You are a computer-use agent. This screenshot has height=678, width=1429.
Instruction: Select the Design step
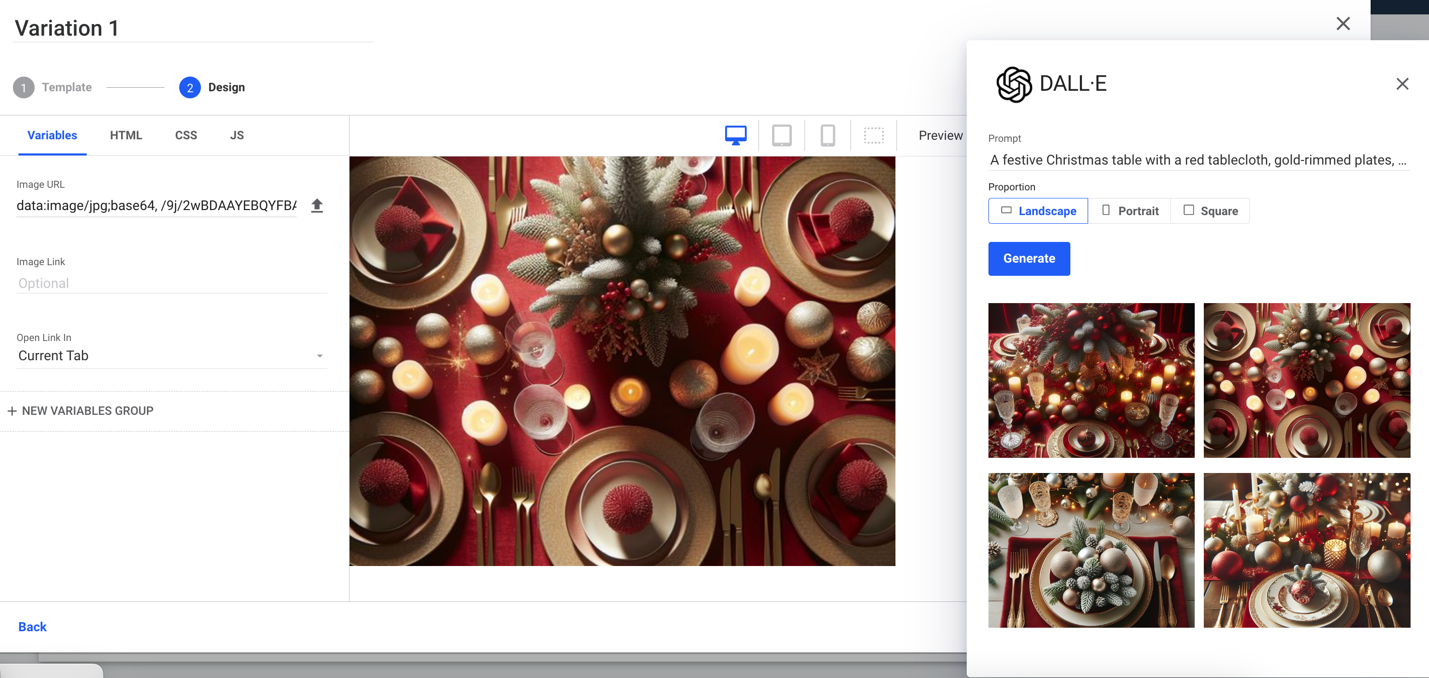(x=212, y=88)
